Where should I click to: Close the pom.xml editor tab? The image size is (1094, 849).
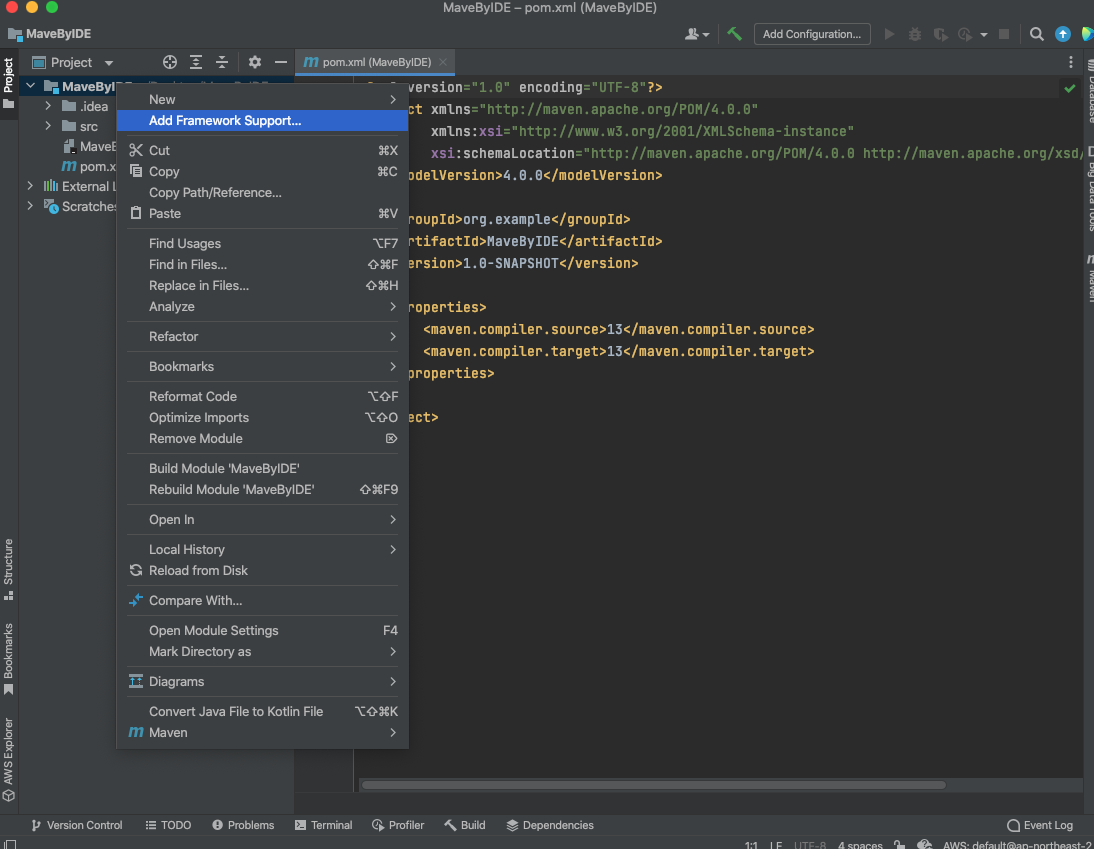pyautogui.click(x=442, y=62)
